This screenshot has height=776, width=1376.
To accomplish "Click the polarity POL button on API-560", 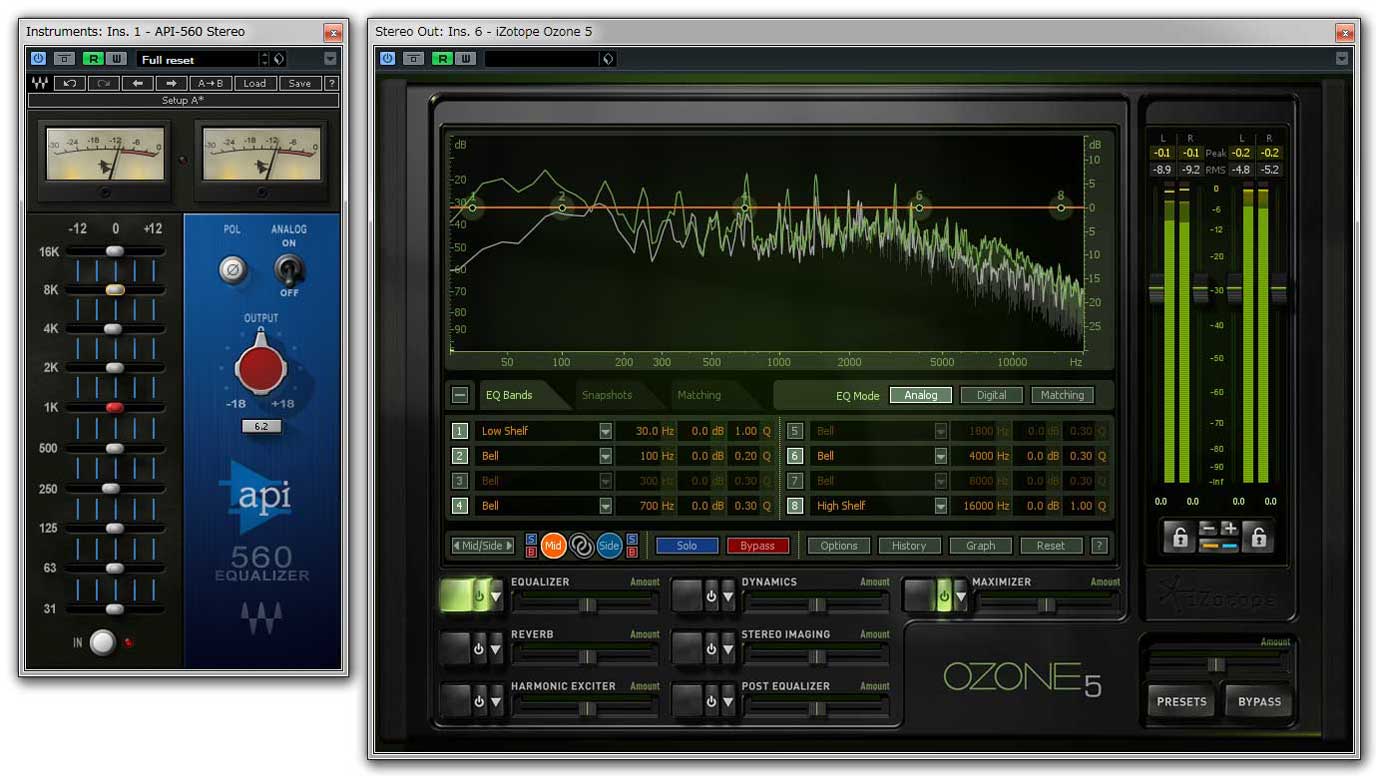I will click(x=233, y=269).
